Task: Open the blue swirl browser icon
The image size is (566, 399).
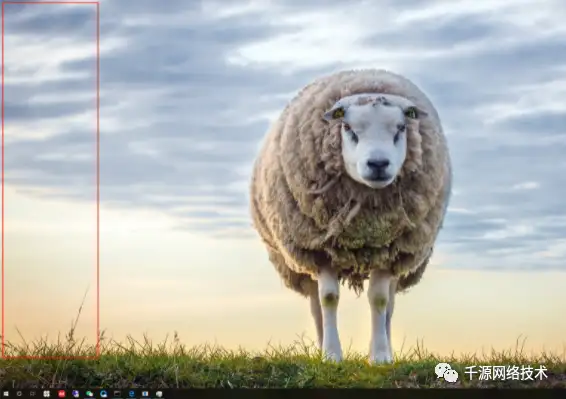Action: pos(104,394)
